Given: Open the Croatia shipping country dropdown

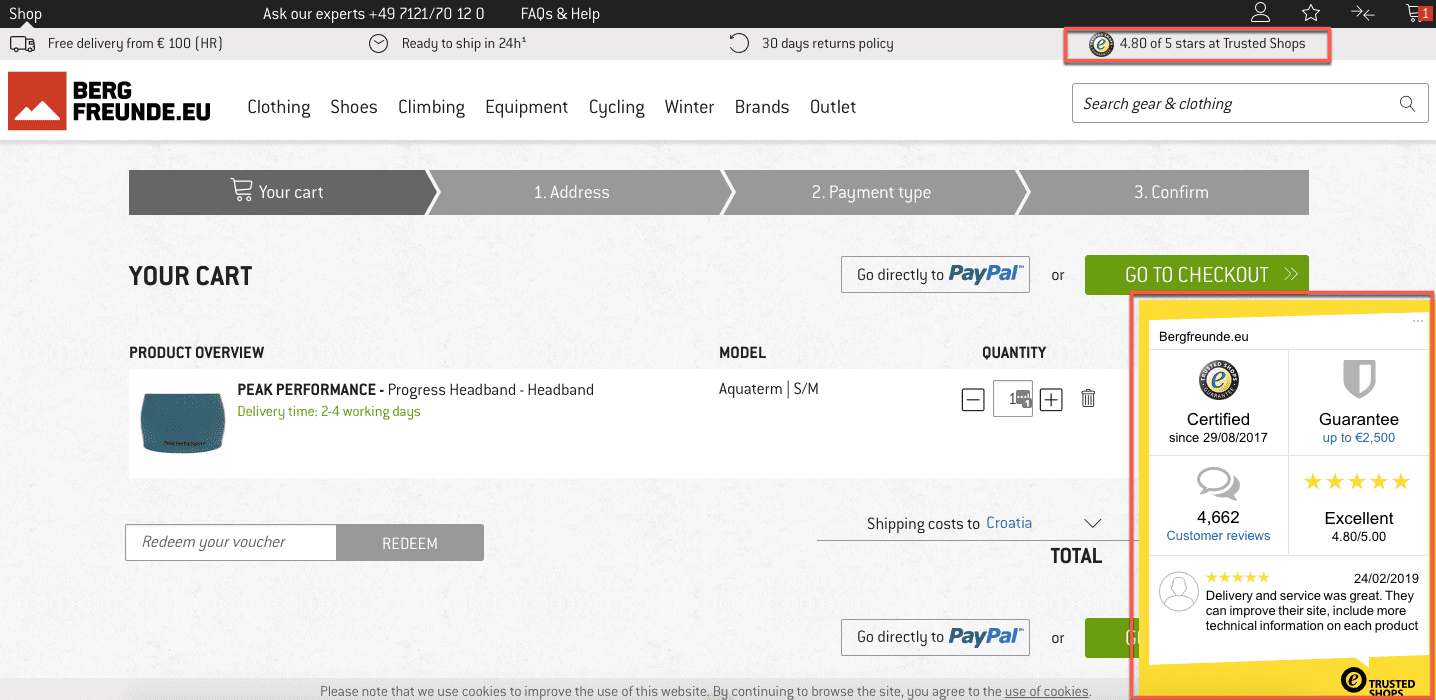Looking at the screenshot, I should (1010, 522).
